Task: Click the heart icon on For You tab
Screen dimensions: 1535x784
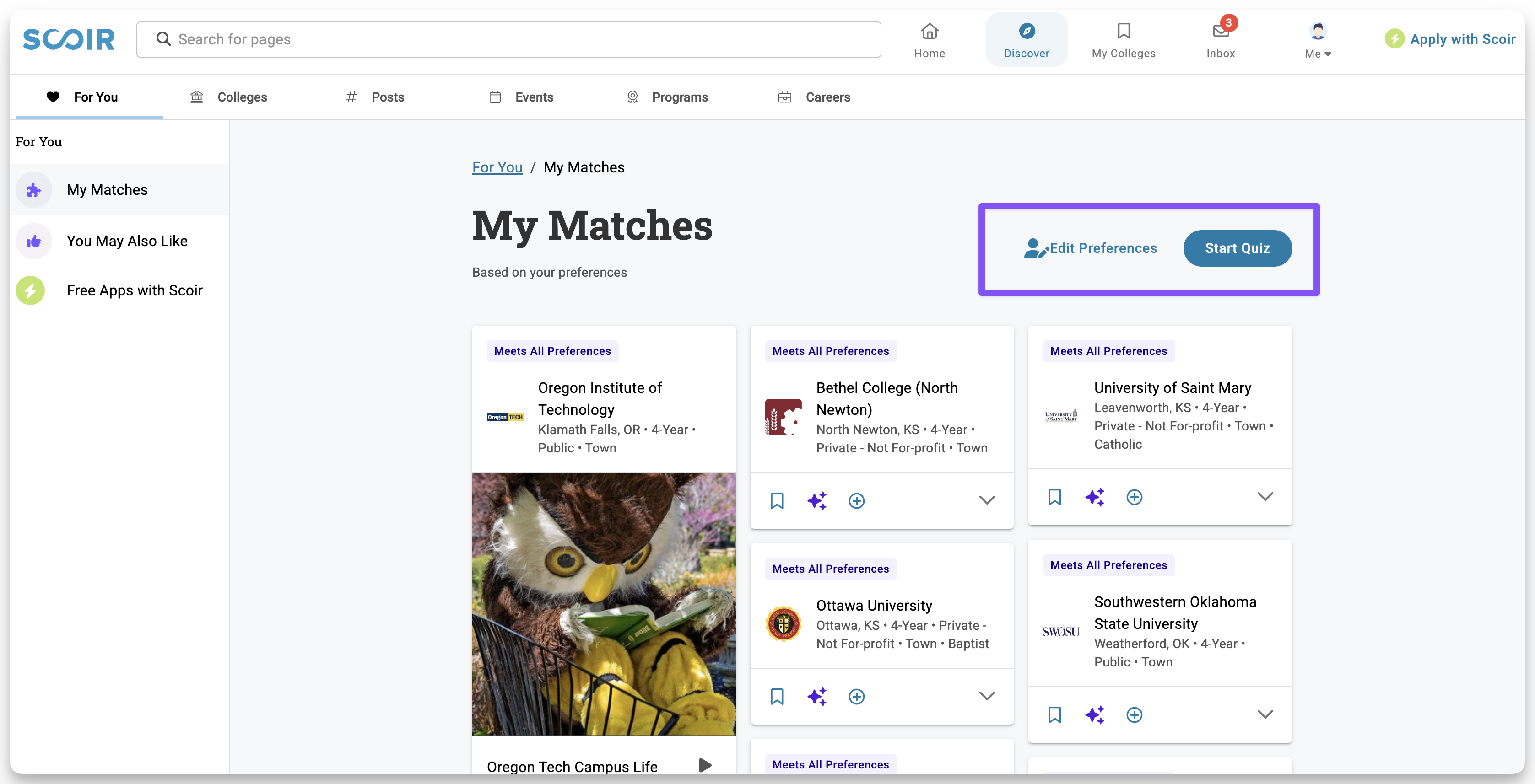Action: 53,97
